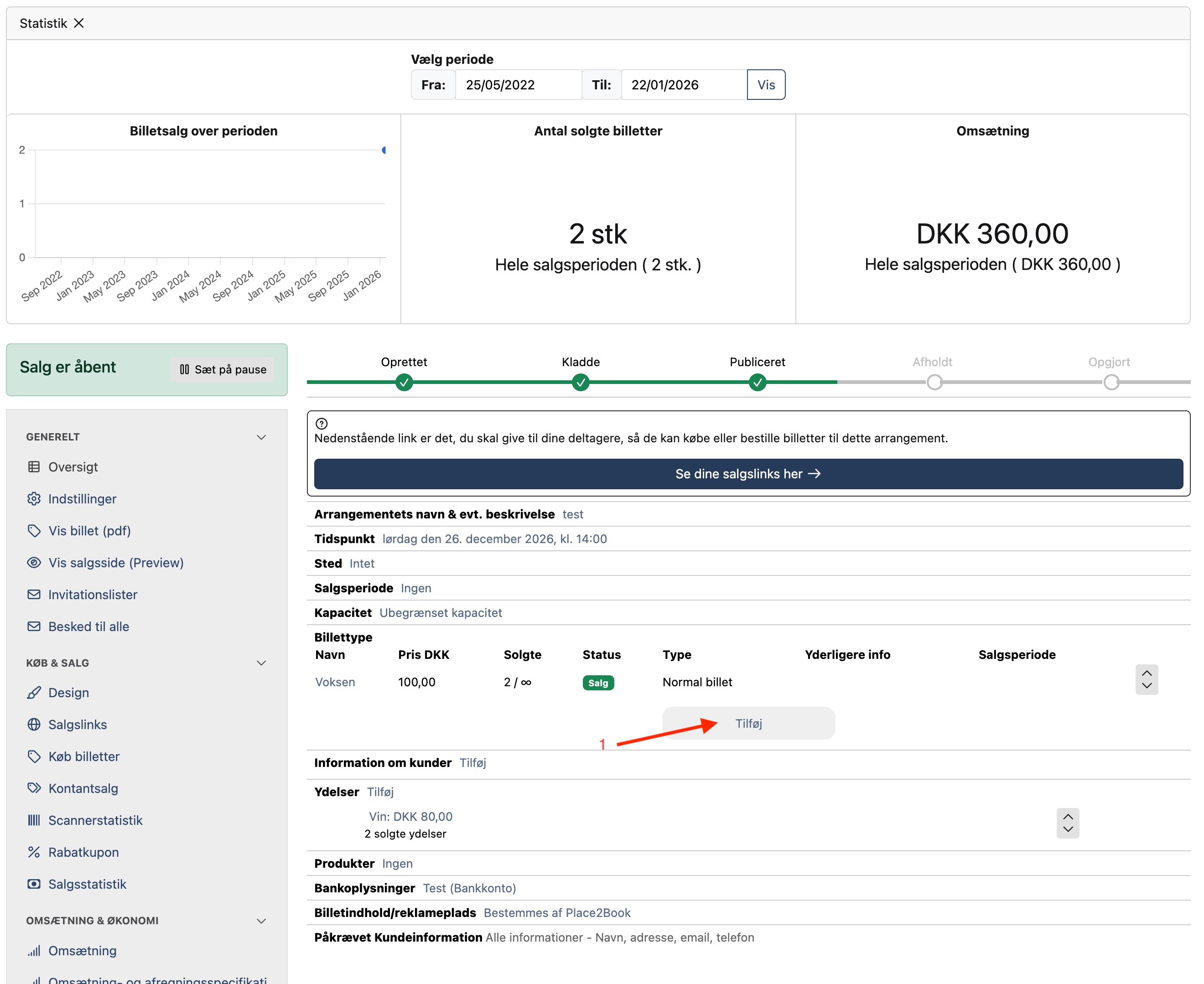Collapse OMSÆTNING & ØKONOMI section
The width and height of the screenshot is (1204, 984).
pos(261,921)
